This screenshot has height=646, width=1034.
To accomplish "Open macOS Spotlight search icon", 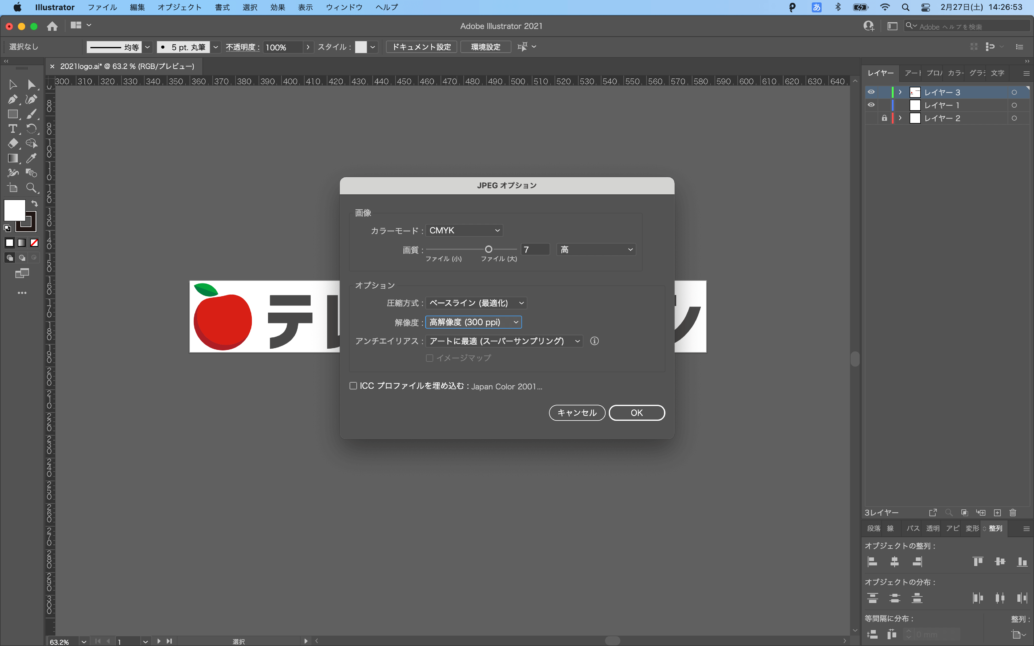I will [x=905, y=7].
